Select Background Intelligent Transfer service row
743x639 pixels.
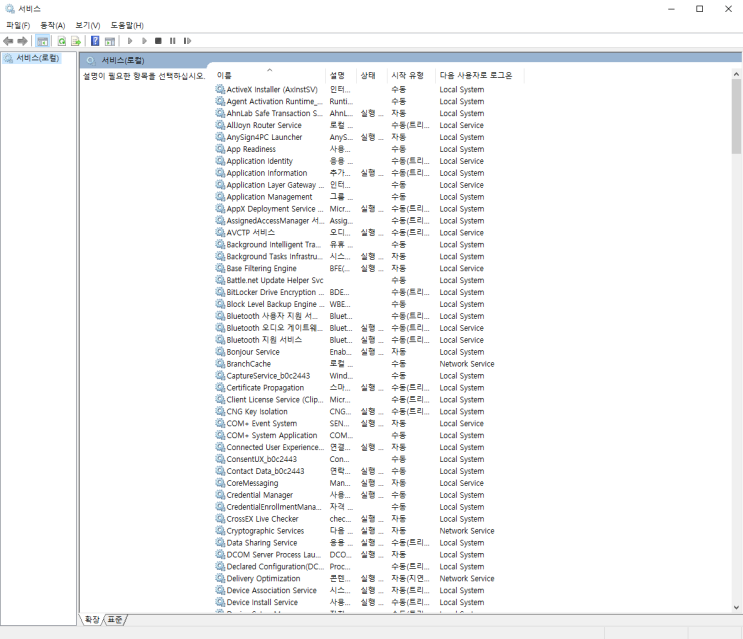point(369,244)
